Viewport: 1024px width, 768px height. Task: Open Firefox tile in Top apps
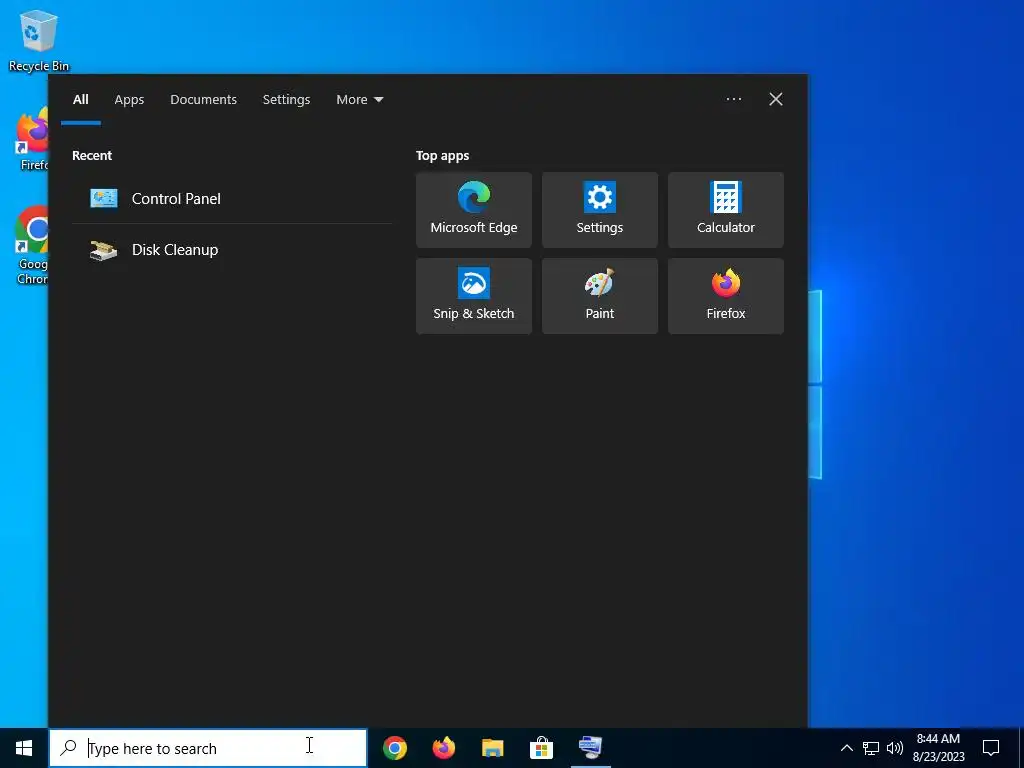click(x=726, y=296)
